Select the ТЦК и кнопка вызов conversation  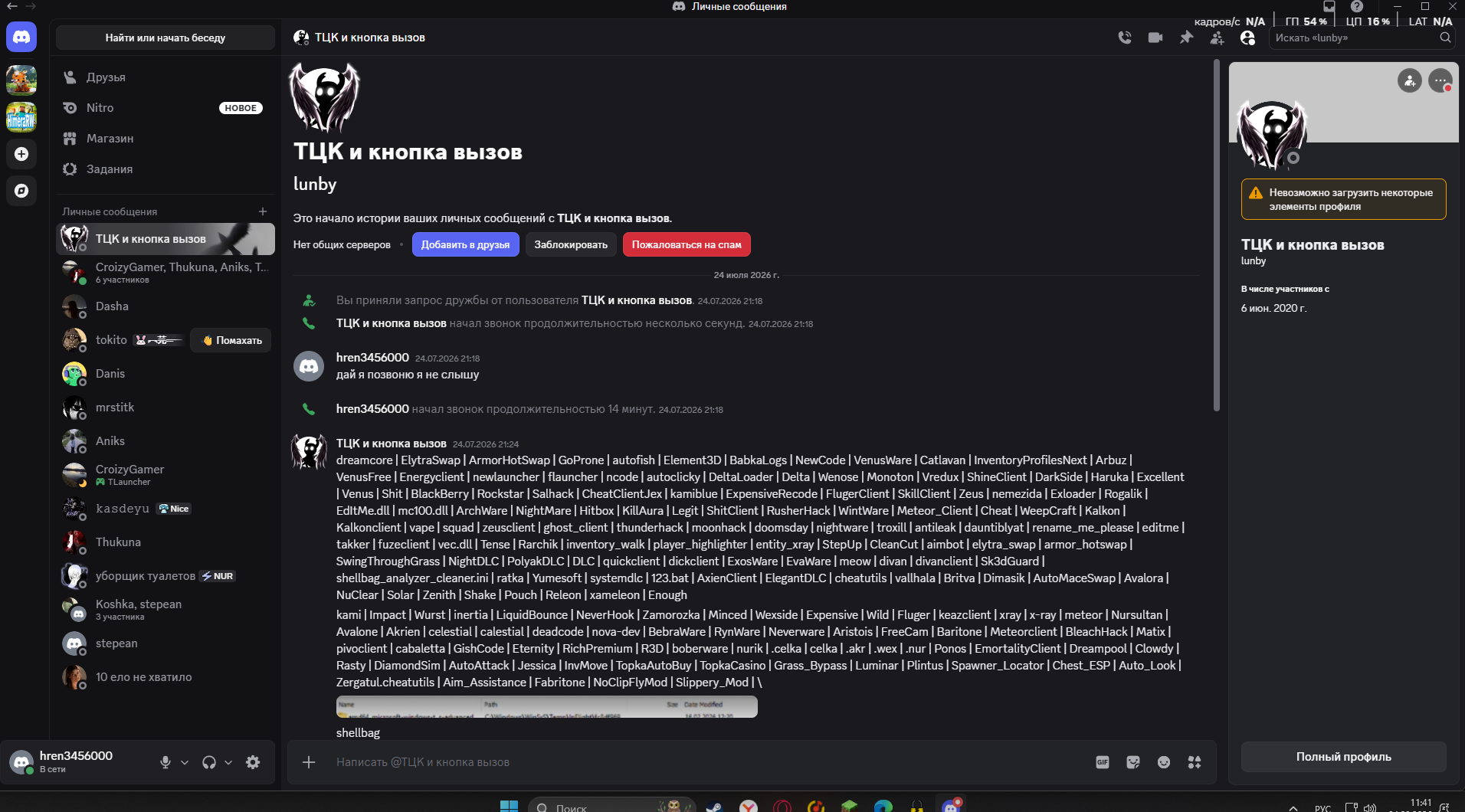click(166, 239)
